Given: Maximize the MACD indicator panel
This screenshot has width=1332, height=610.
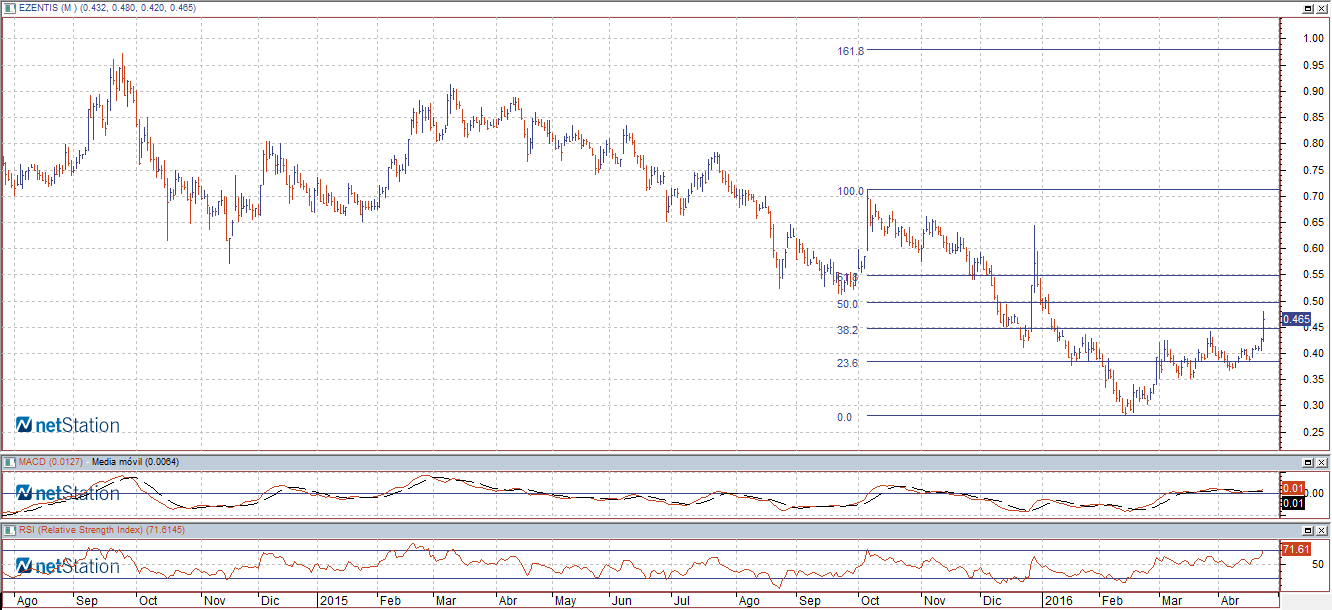Looking at the screenshot, I should tap(1307, 462).
